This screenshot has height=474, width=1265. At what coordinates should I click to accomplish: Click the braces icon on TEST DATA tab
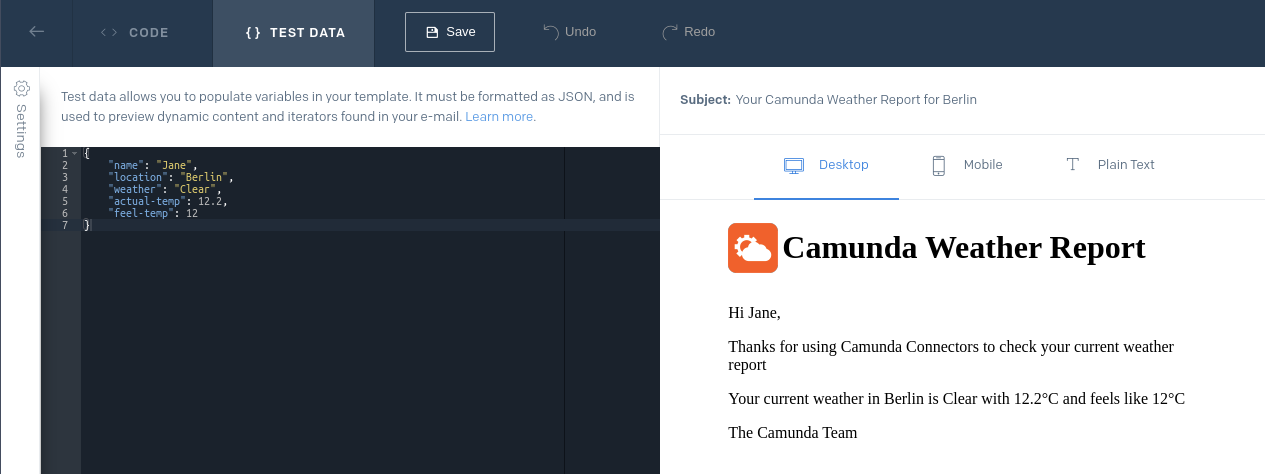[x=253, y=33]
